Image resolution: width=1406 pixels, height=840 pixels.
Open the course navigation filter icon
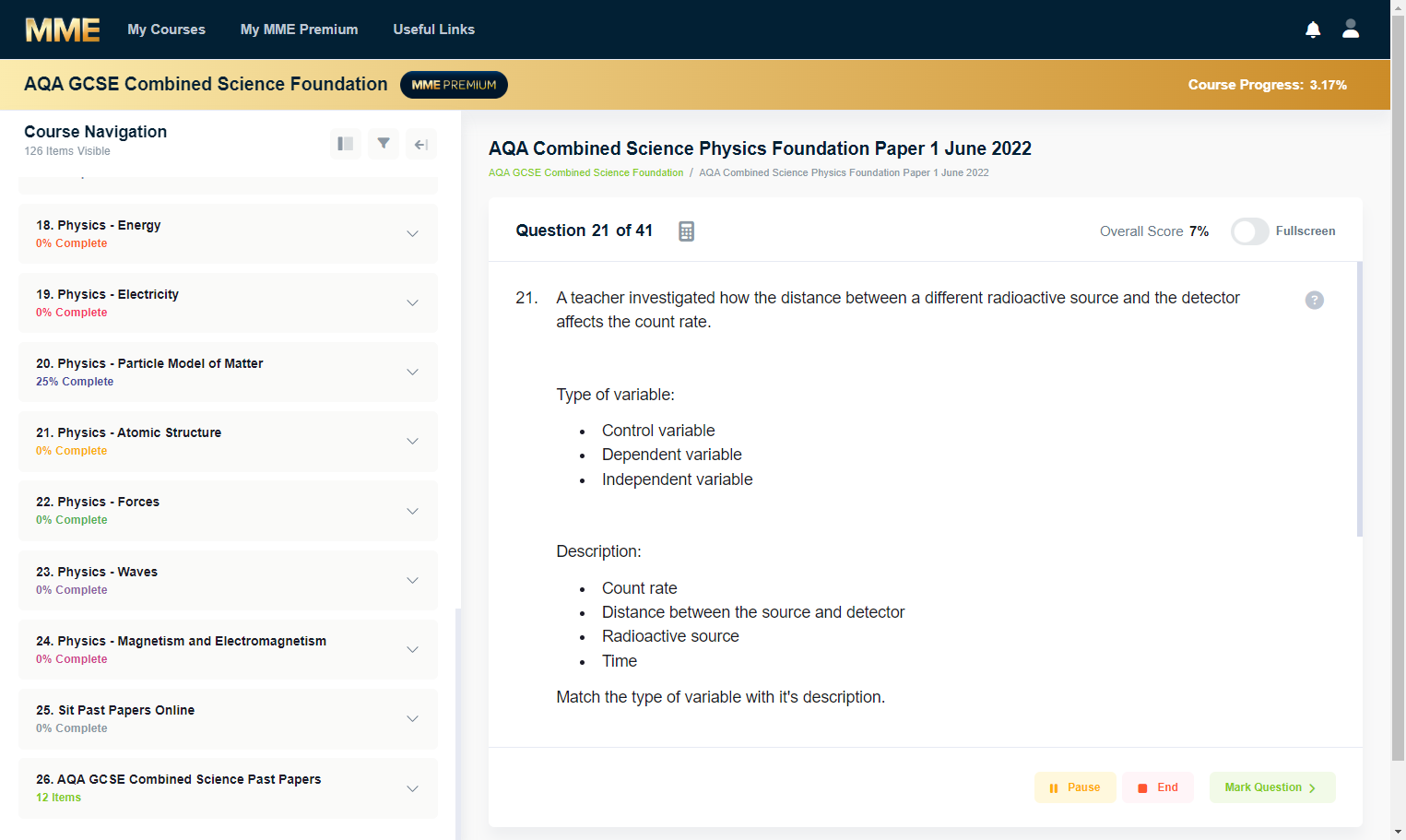(384, 144)
